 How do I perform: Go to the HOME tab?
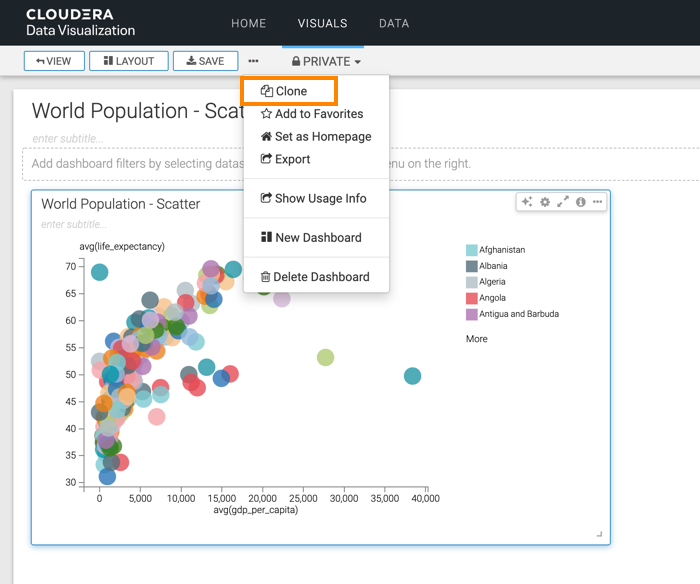tap(248, 23)
